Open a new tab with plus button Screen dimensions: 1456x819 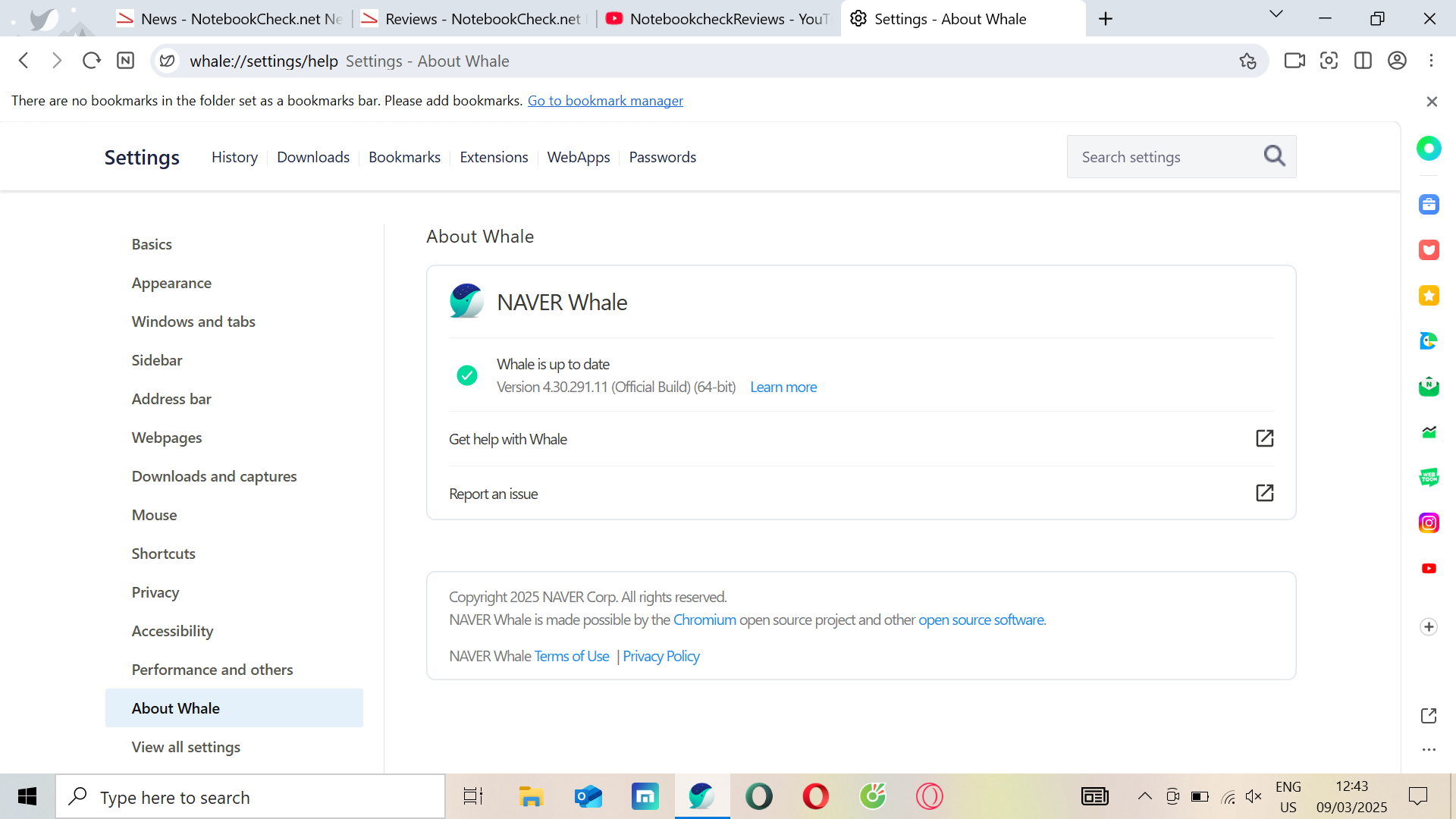click(x=1106, y=19)
